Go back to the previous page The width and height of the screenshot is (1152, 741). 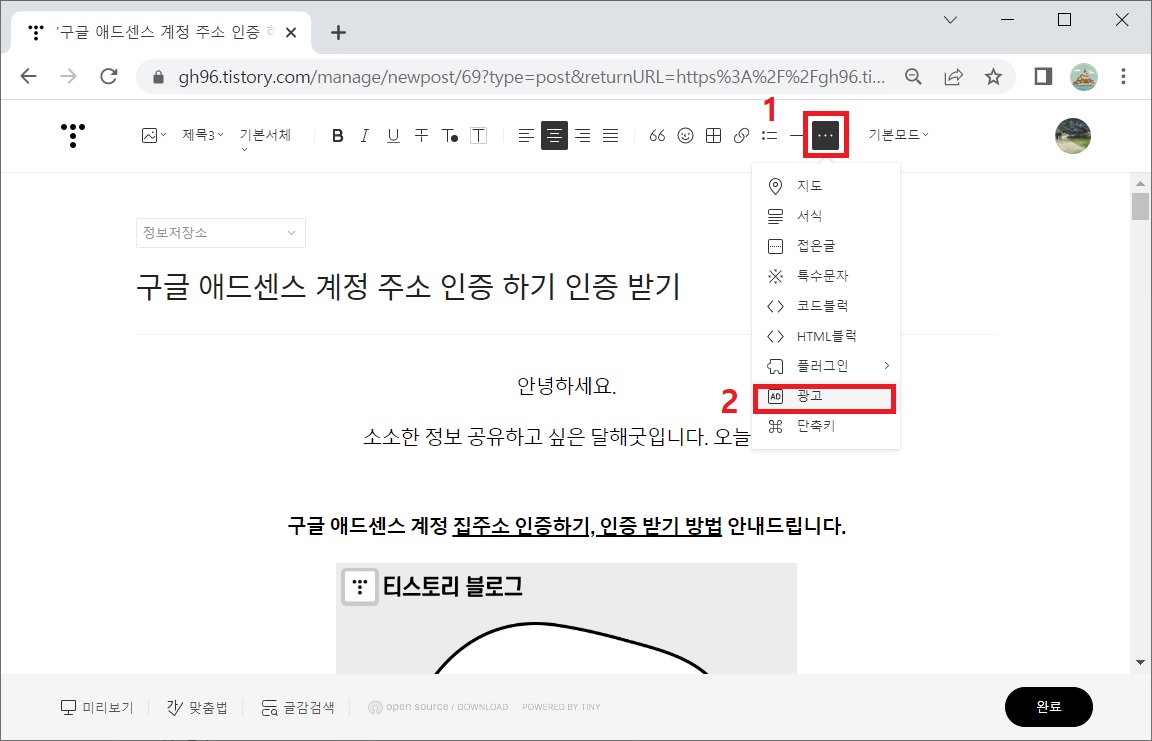click(x=29, y=76)
